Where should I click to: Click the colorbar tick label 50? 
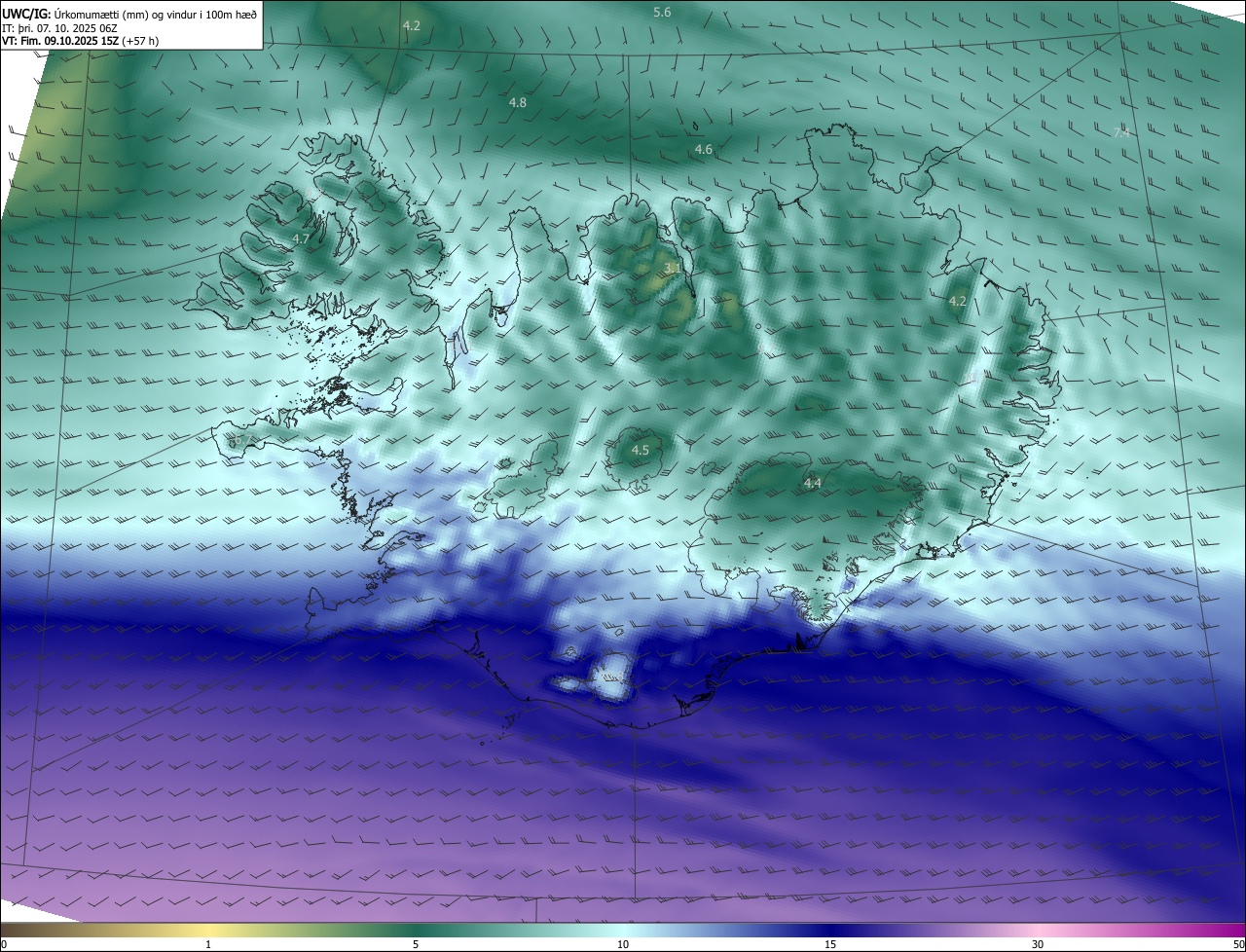point(1238,944)
